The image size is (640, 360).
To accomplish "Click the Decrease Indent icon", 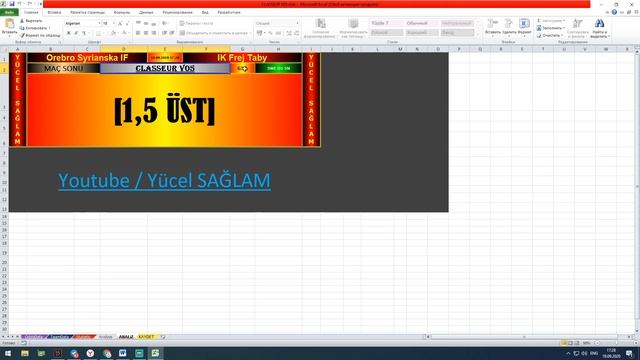I will [x=164, y=33].
